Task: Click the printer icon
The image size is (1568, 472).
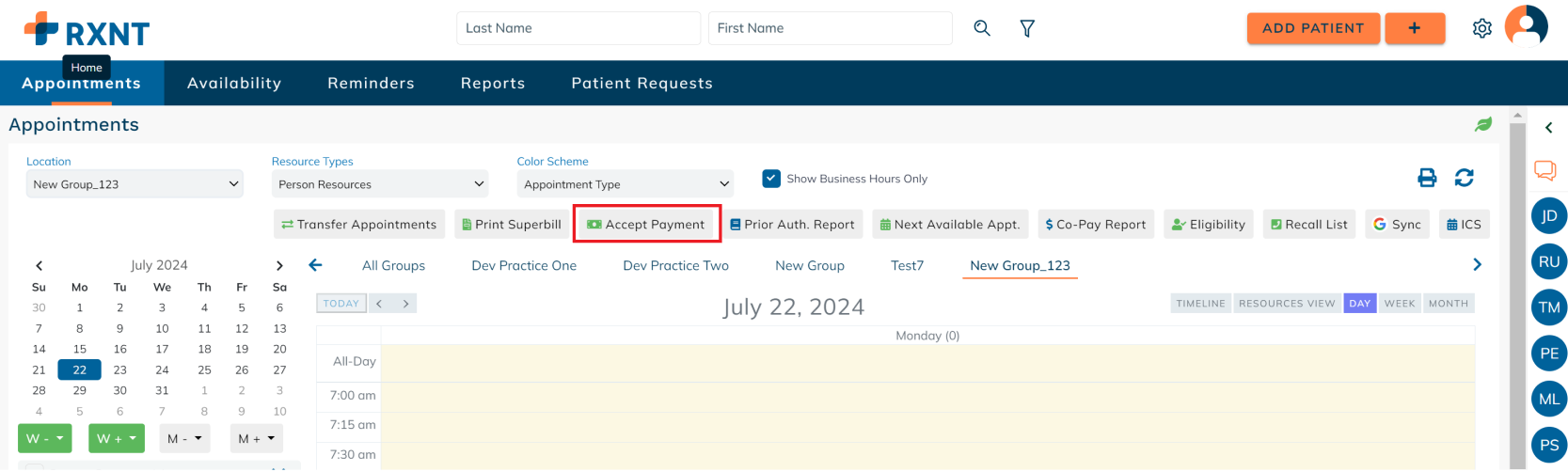Action: click(x=1427, y=178)
